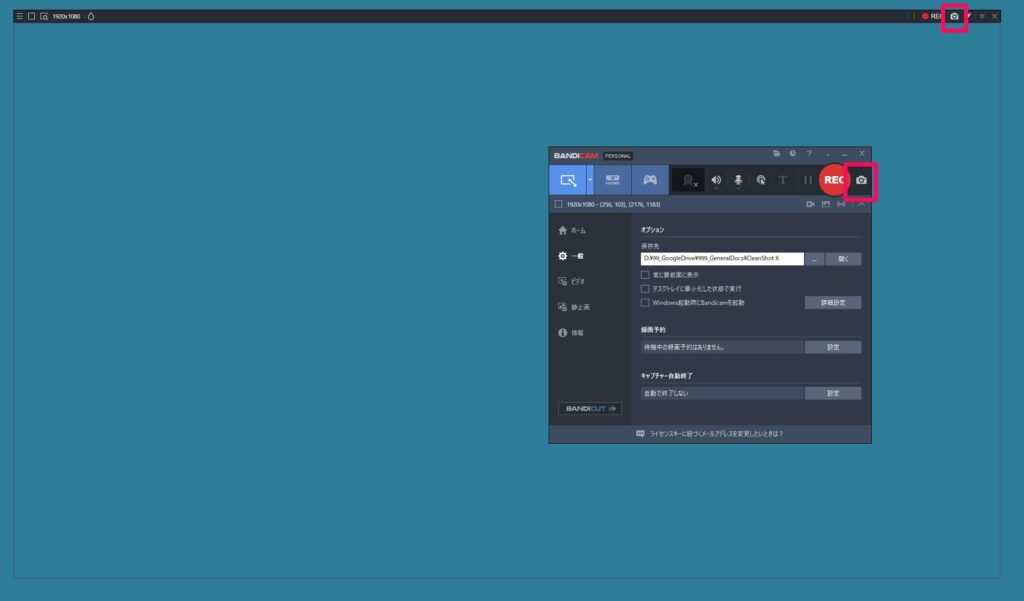Check the run minimized to tray option
This screenshot has height=601, width=1024.
(645, 288)
